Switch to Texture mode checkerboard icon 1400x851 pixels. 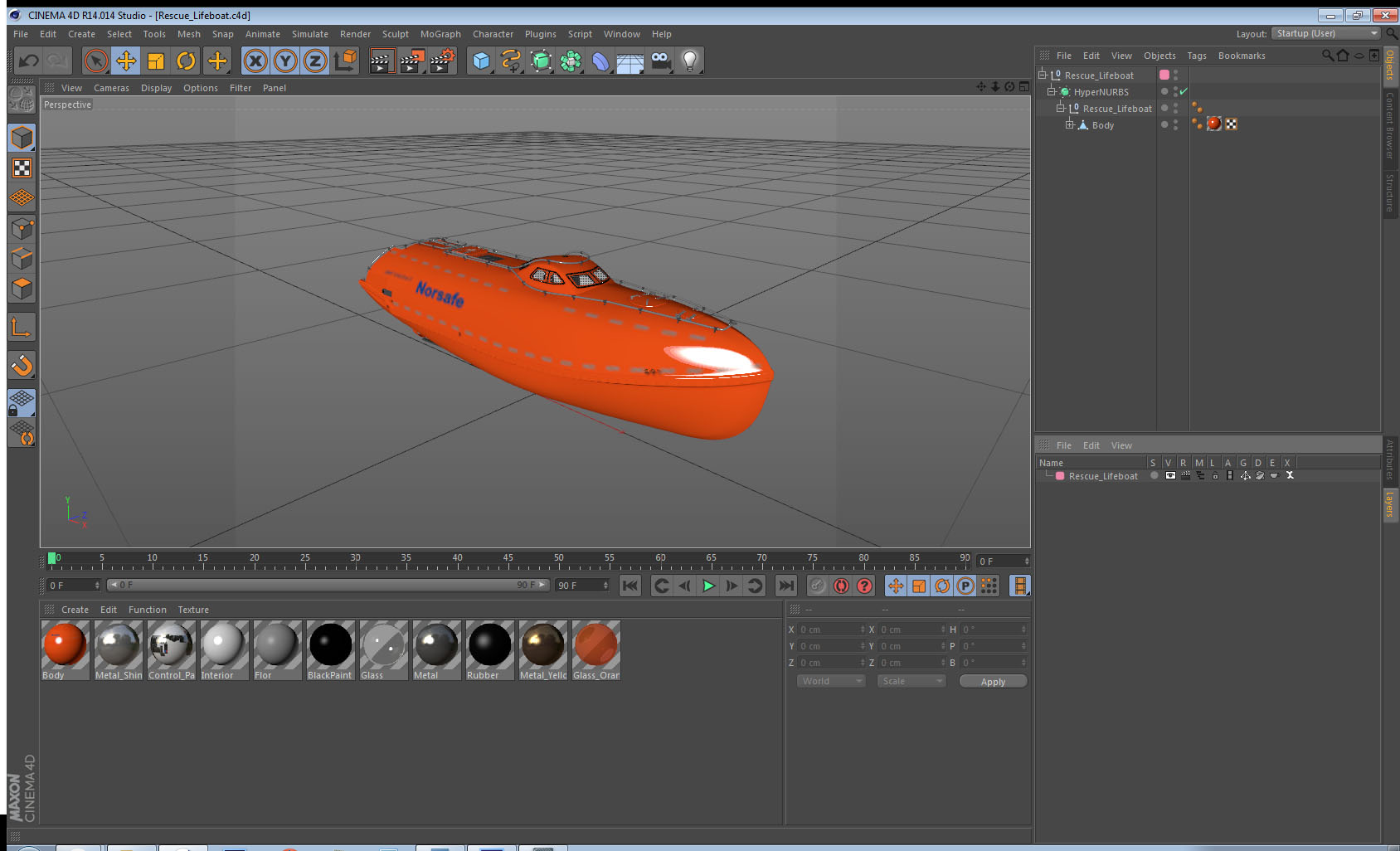[22, 168]
